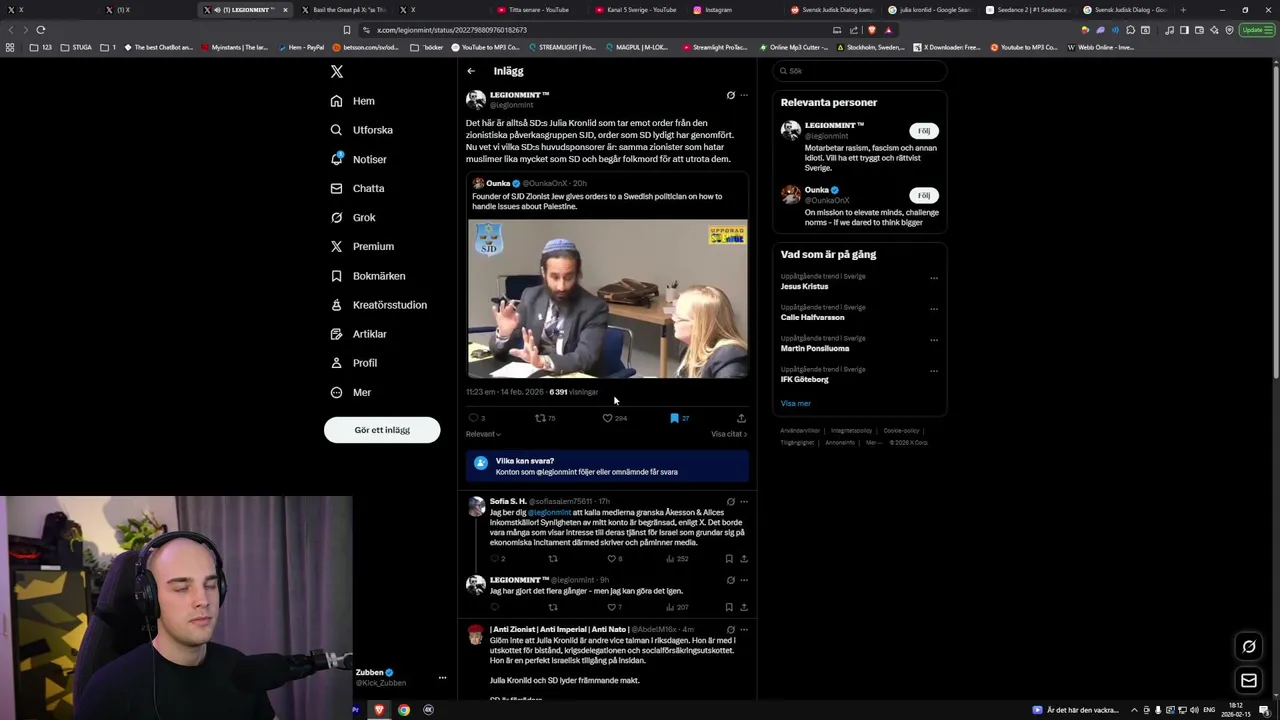
Task: Open Brave browser in the taskbar
Action: (379, 710)
